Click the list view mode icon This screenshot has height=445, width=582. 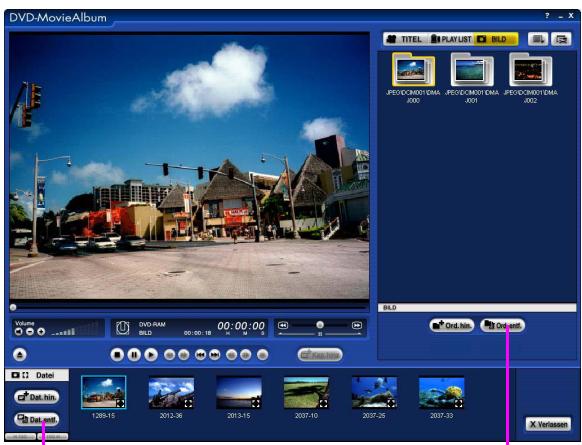coord(561,39)
